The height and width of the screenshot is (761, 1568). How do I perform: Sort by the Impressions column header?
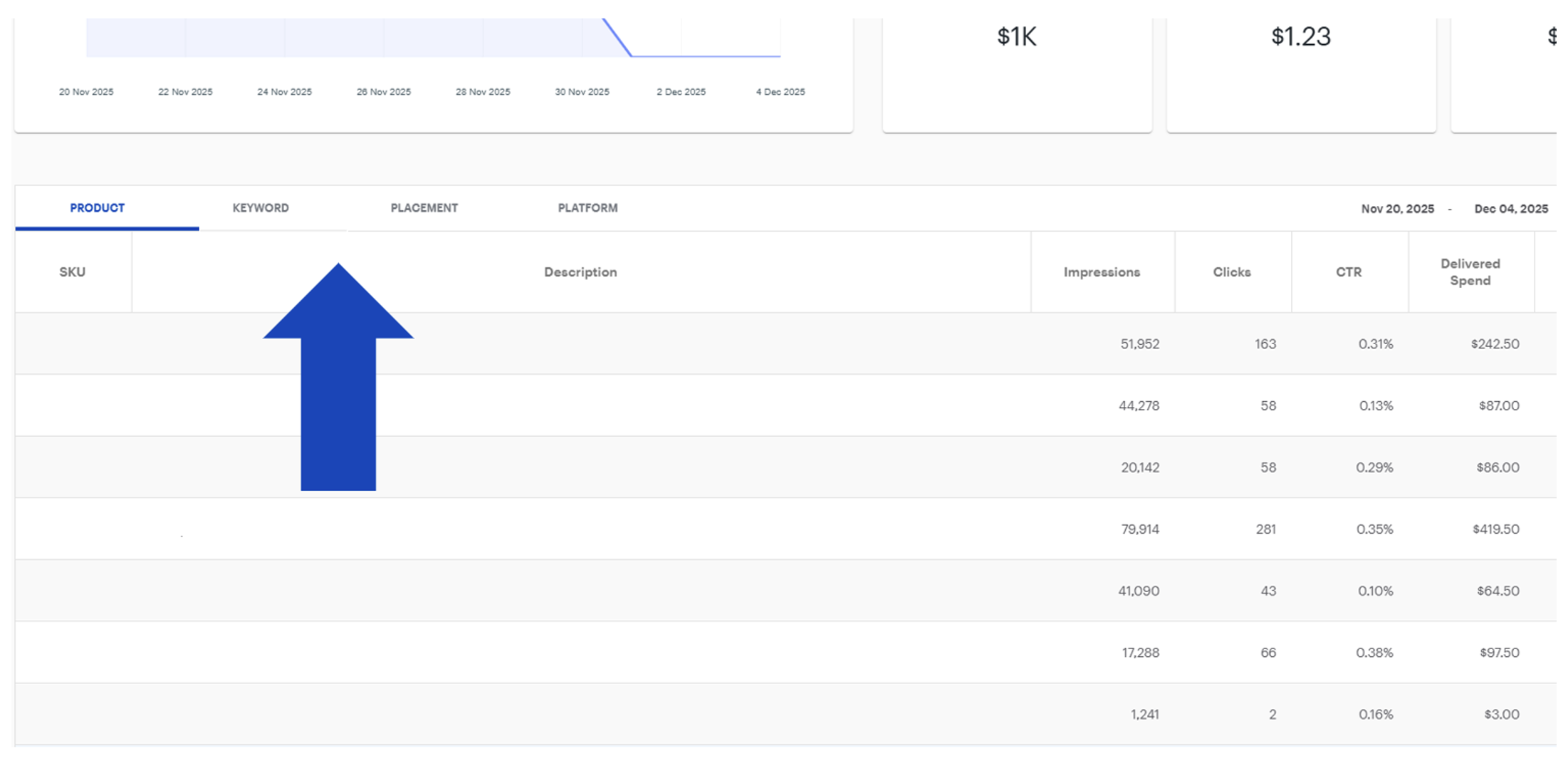pos(1101,272)
